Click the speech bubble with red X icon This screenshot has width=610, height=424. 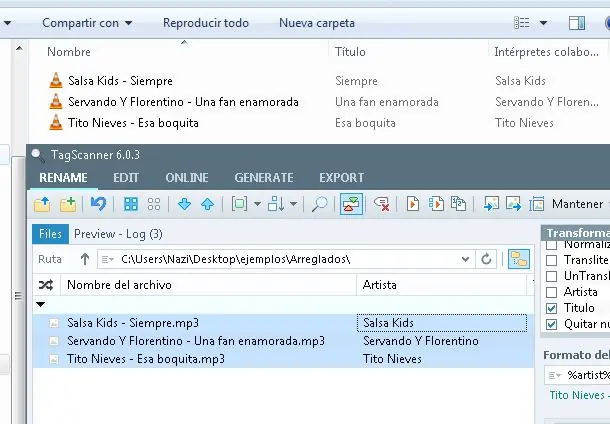pos(382,204)
